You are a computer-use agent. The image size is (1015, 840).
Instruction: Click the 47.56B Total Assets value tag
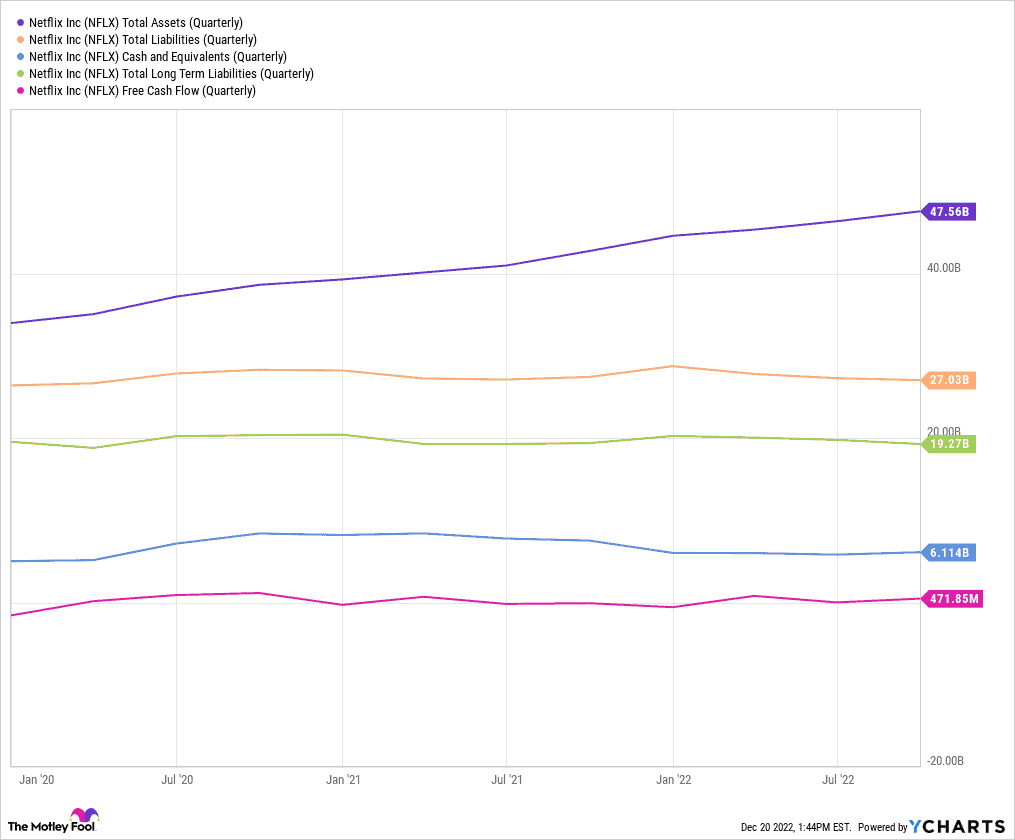point(949,212)
